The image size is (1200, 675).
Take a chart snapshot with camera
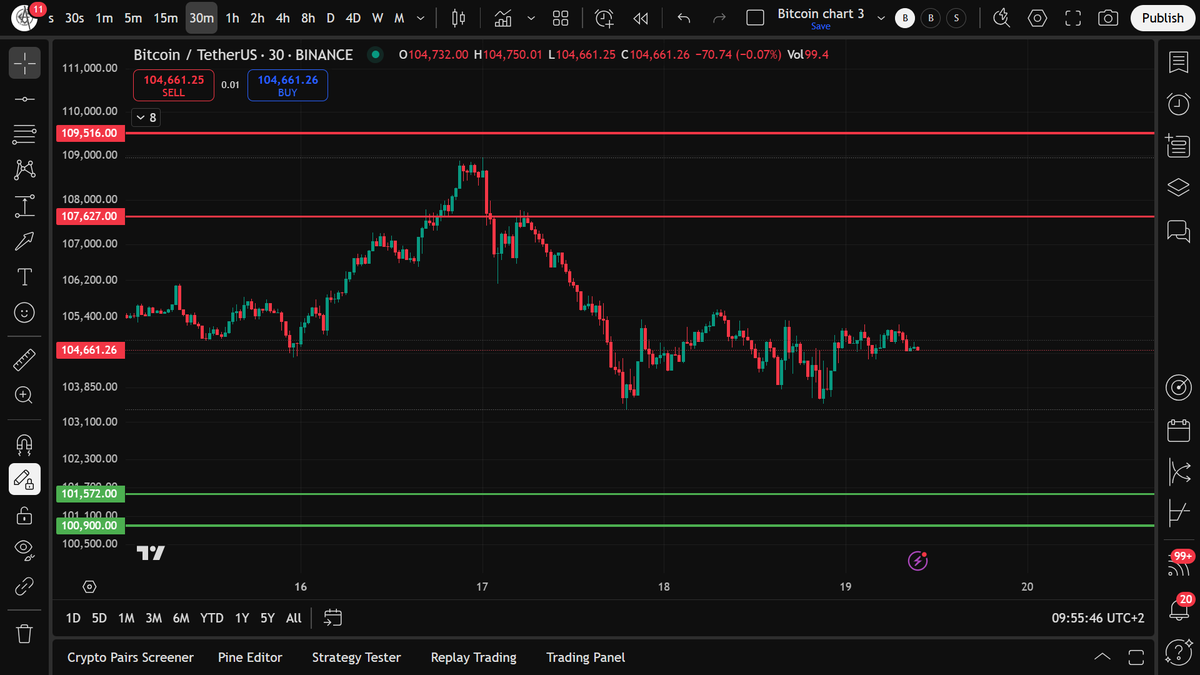[x=1108, y=18]
